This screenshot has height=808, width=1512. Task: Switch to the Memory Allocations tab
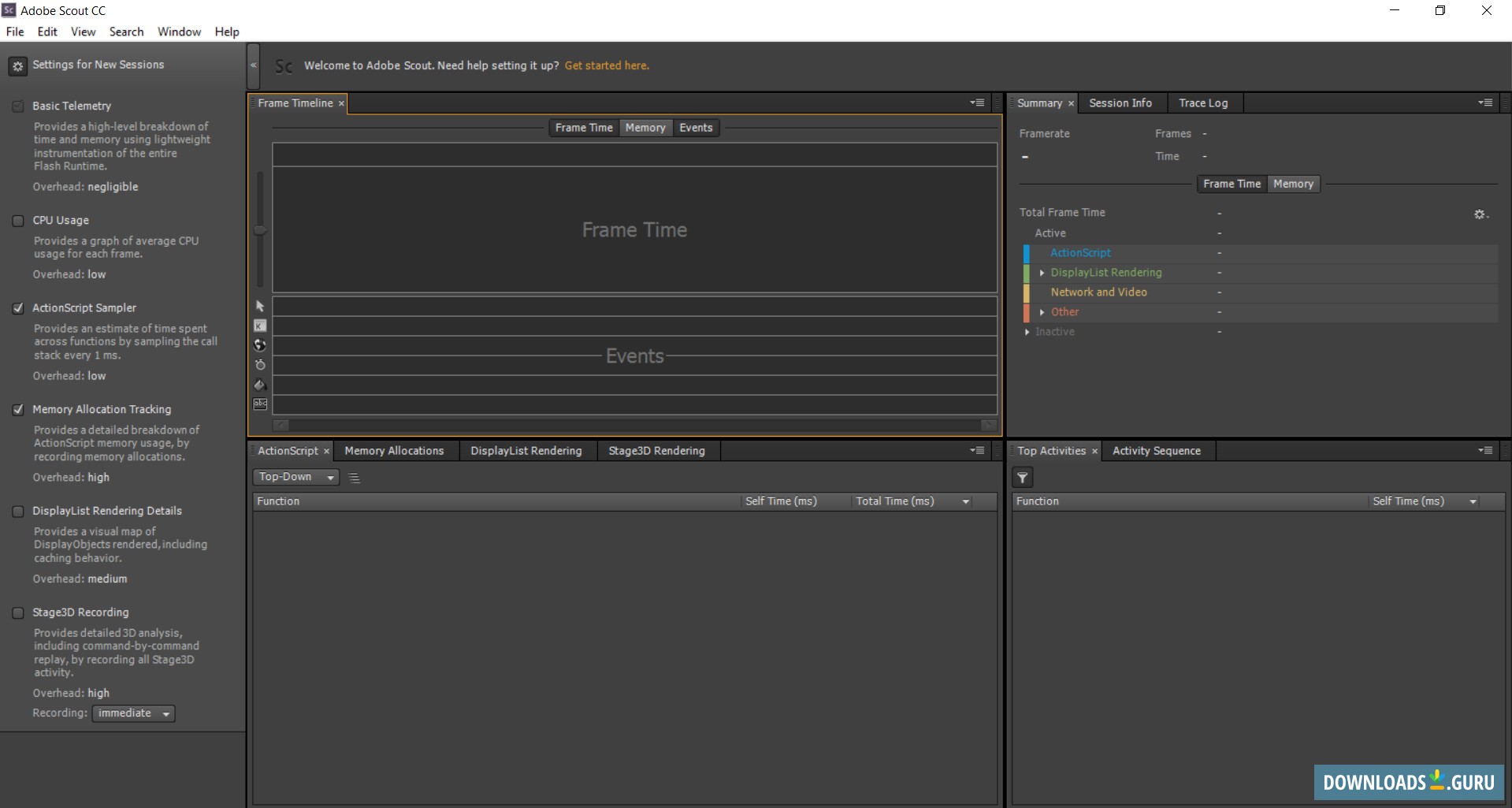click(x=395, y=450)
